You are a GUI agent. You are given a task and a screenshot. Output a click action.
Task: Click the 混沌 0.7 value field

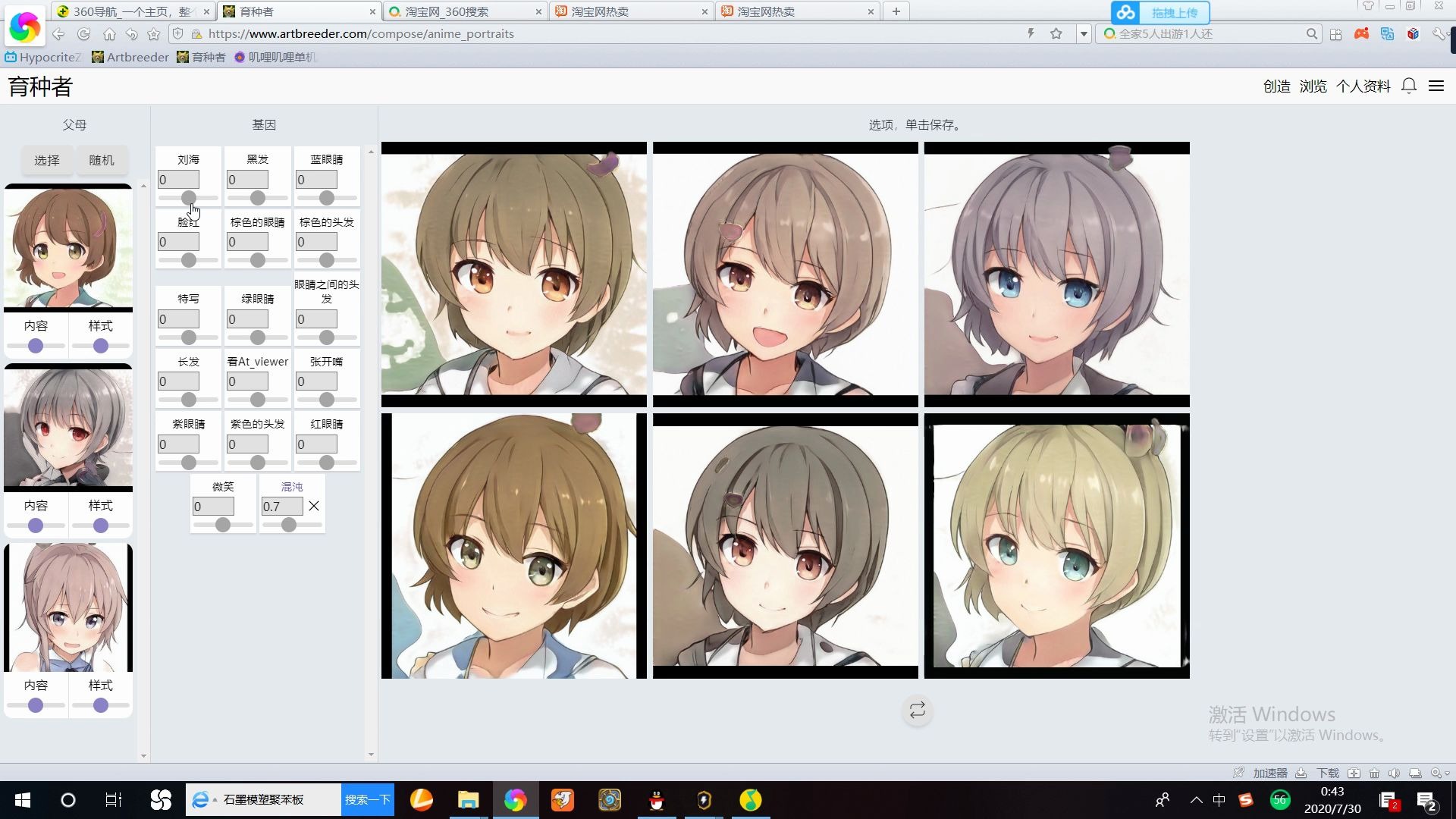pyautogui.click(x=282, y=506)
